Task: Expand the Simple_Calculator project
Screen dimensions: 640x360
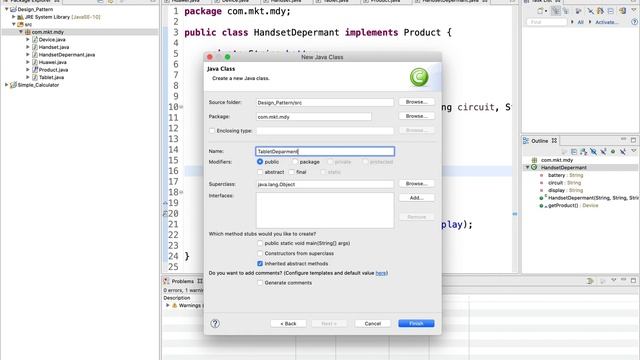Action: 7,85
